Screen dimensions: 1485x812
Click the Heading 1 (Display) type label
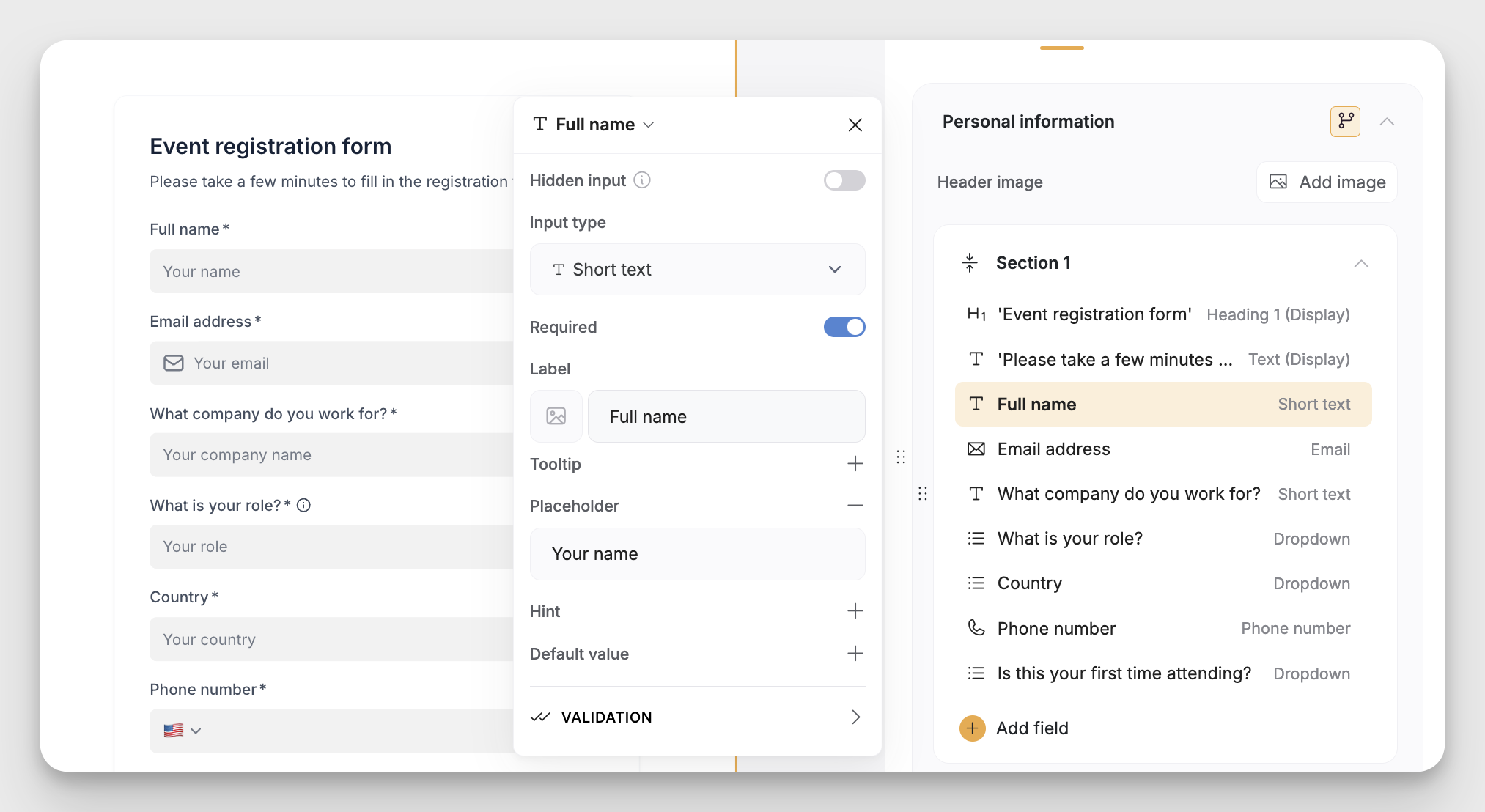coord(1278,314)
